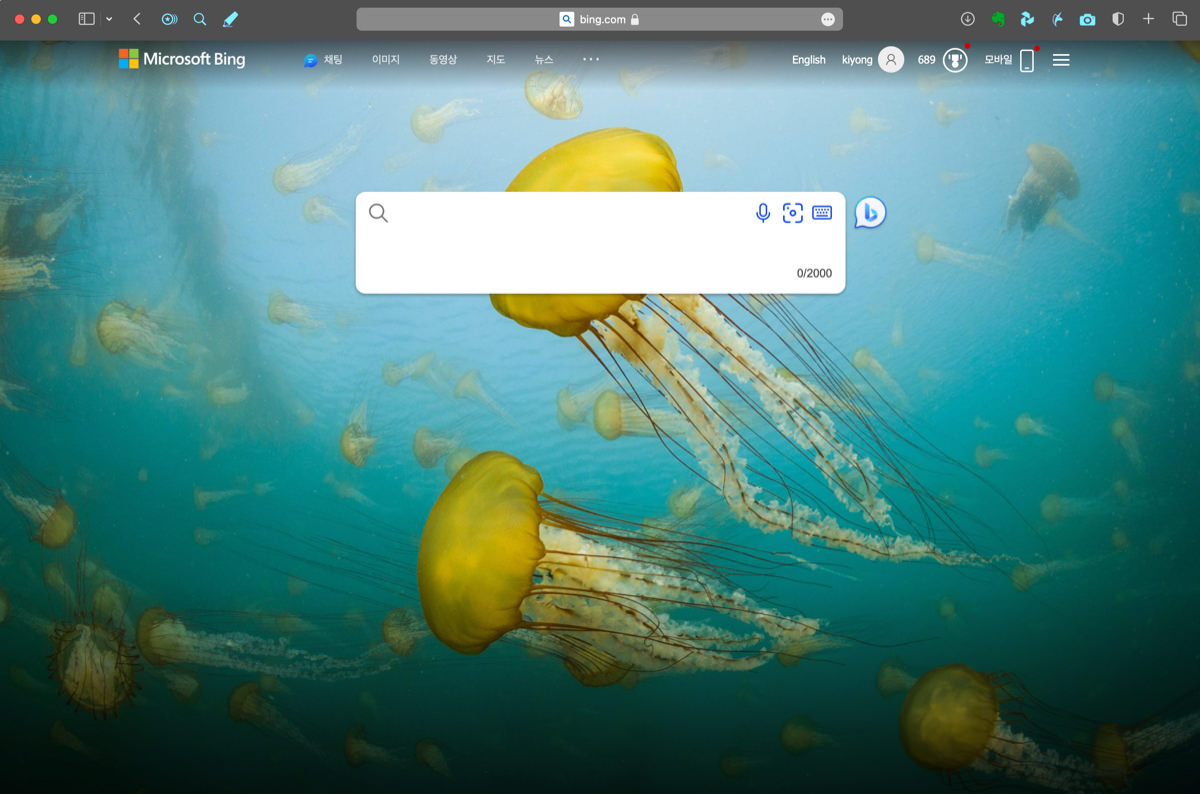Click the mobile phone icon
The height and width of the screenshot is (794, 1200).
(1027, 61)
